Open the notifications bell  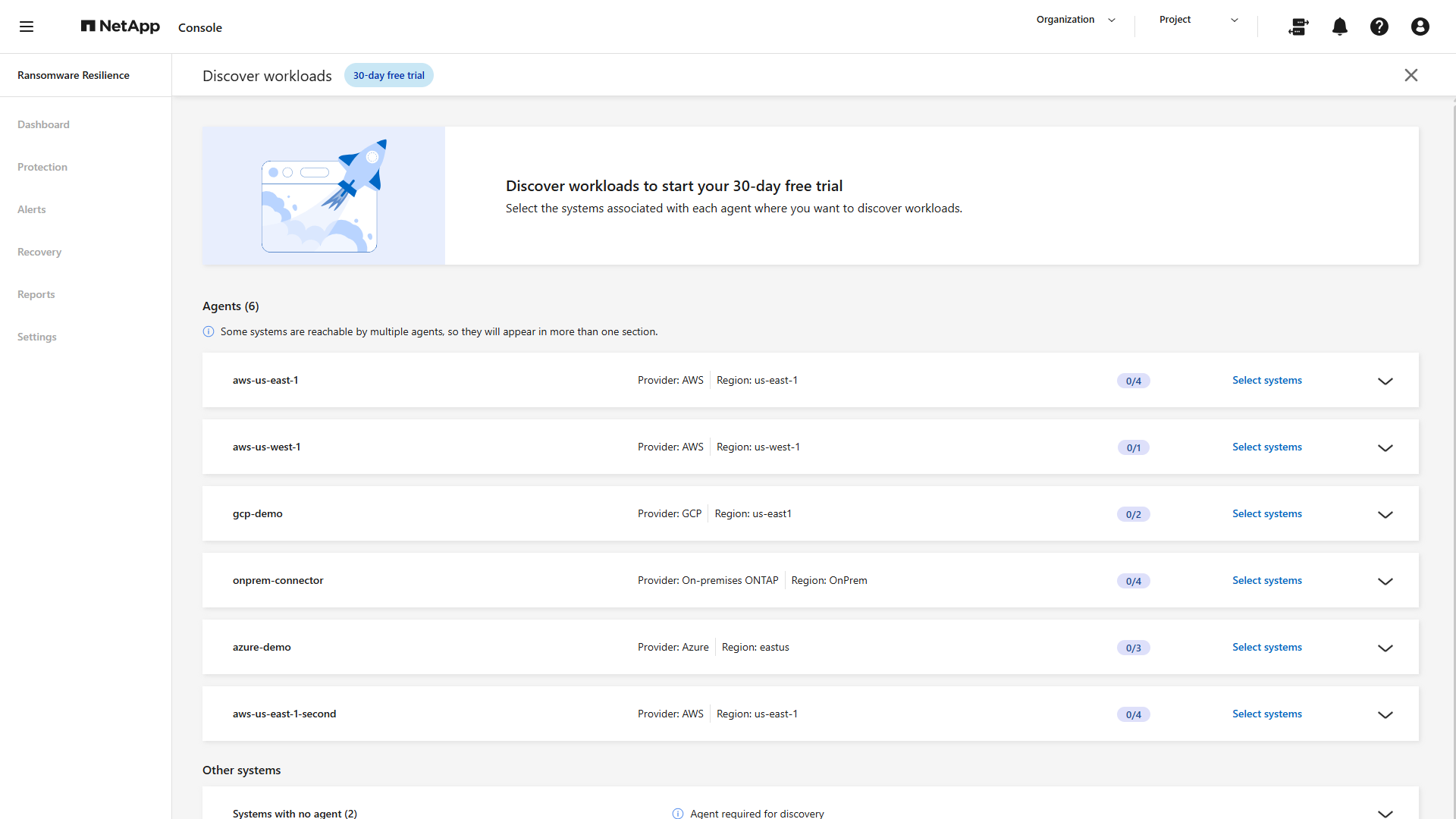pos(1340,27)
